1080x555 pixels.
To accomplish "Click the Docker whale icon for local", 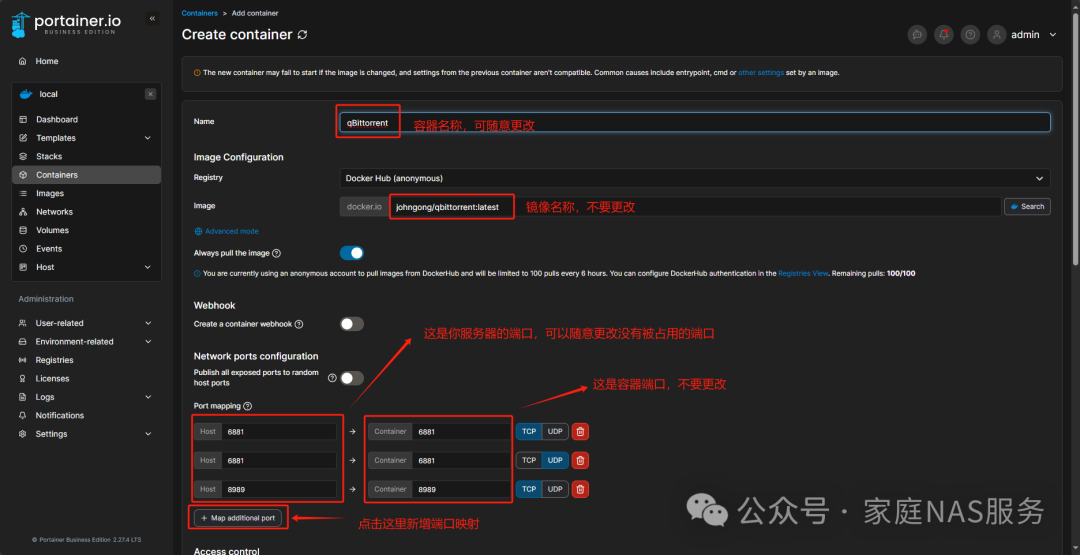I will (25, 94).
